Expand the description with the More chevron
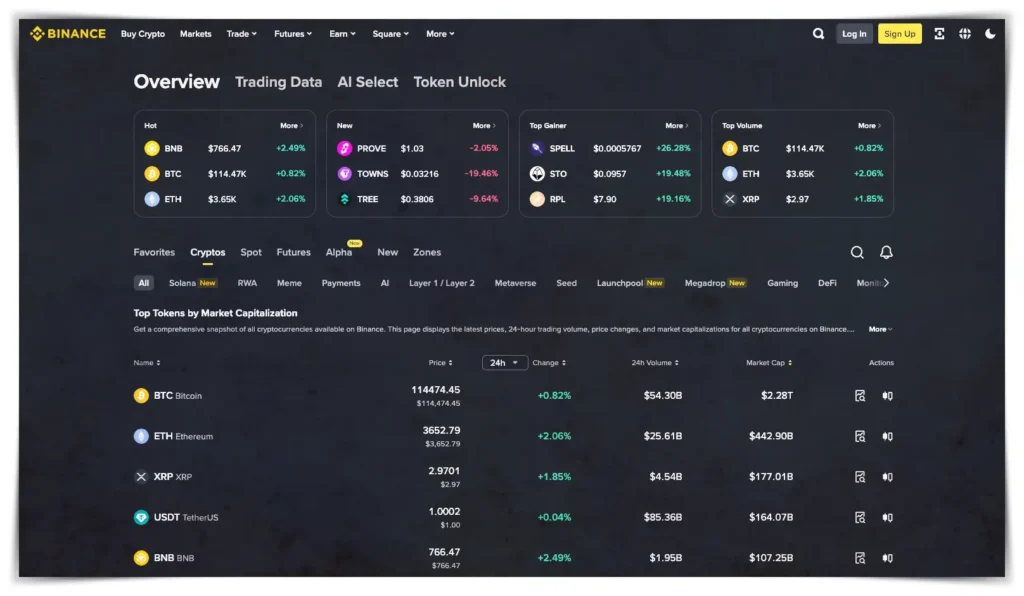The width and height of the screenshot is (1024, 596). point(880,329)
